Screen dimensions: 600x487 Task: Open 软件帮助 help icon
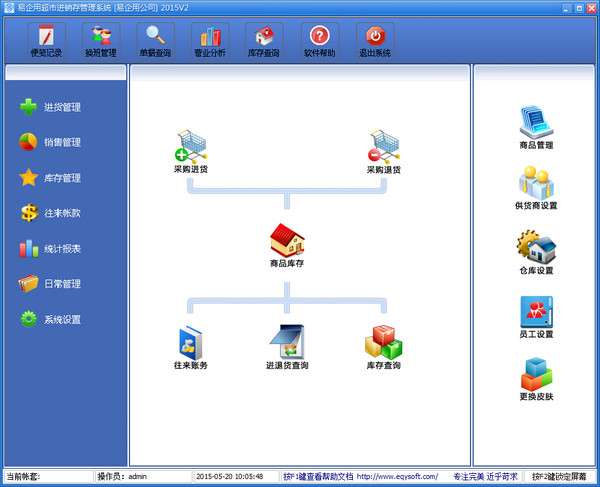pyautogui.click(x=320, y=41)
